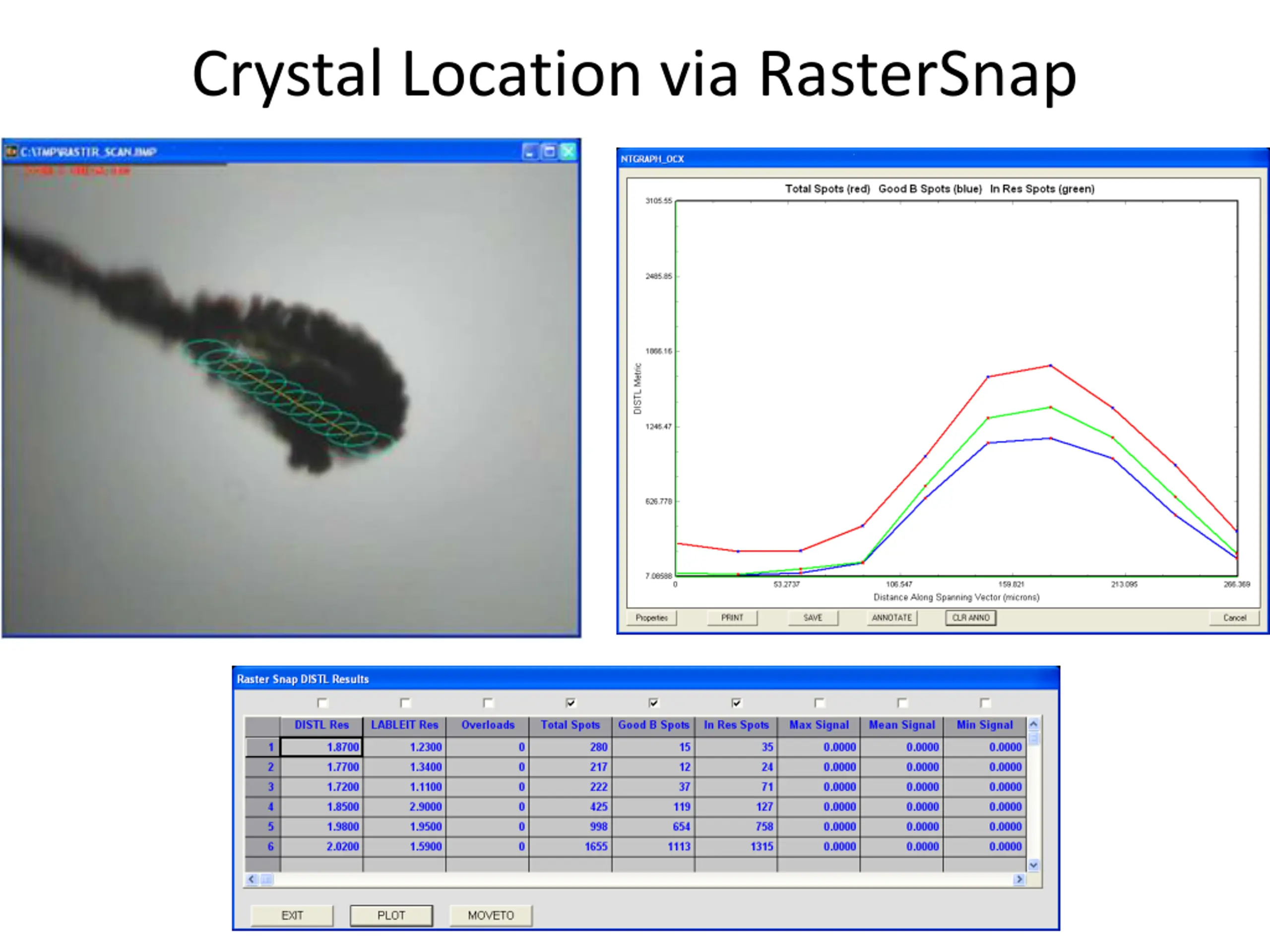
Task: Select row header 2 in results table
Action: pyautogui.click(x=262, y=767)
